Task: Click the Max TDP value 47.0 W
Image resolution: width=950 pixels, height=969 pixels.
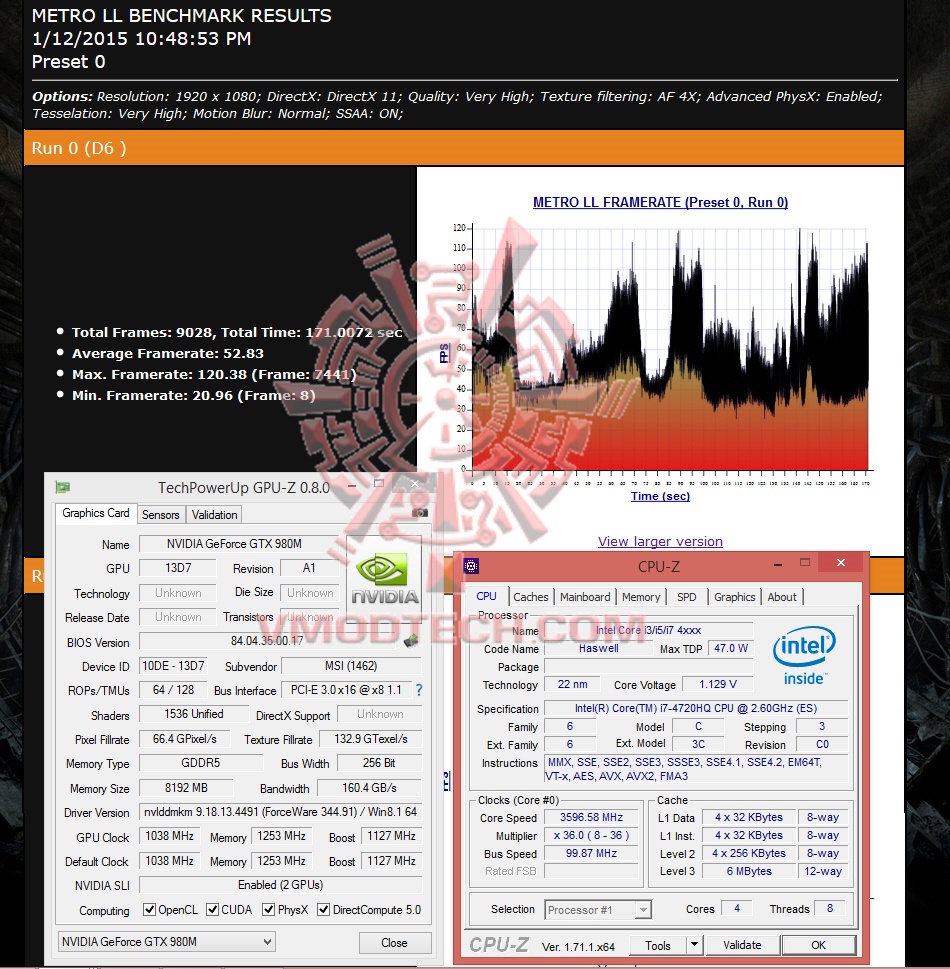Action: [x=731, y=648]
